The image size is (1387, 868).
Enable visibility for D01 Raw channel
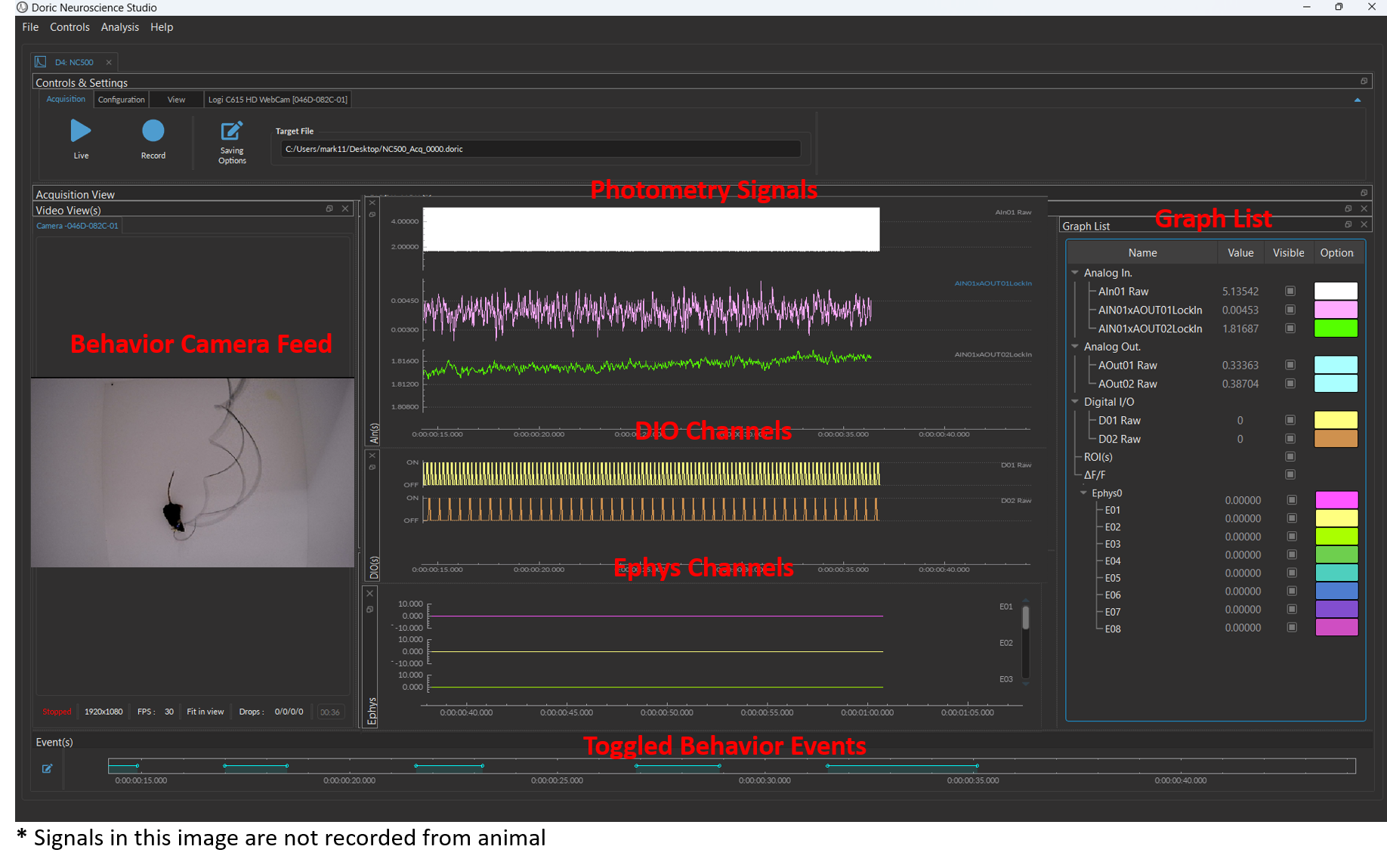click(1290, 420)
